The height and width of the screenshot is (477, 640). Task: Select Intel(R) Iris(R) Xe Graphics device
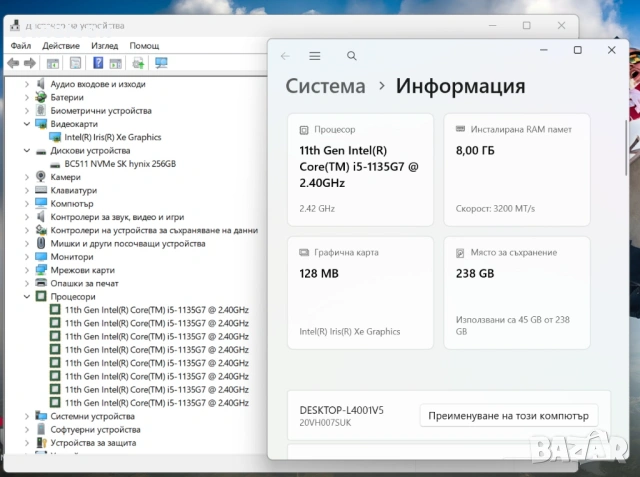[x=113, y=137]
